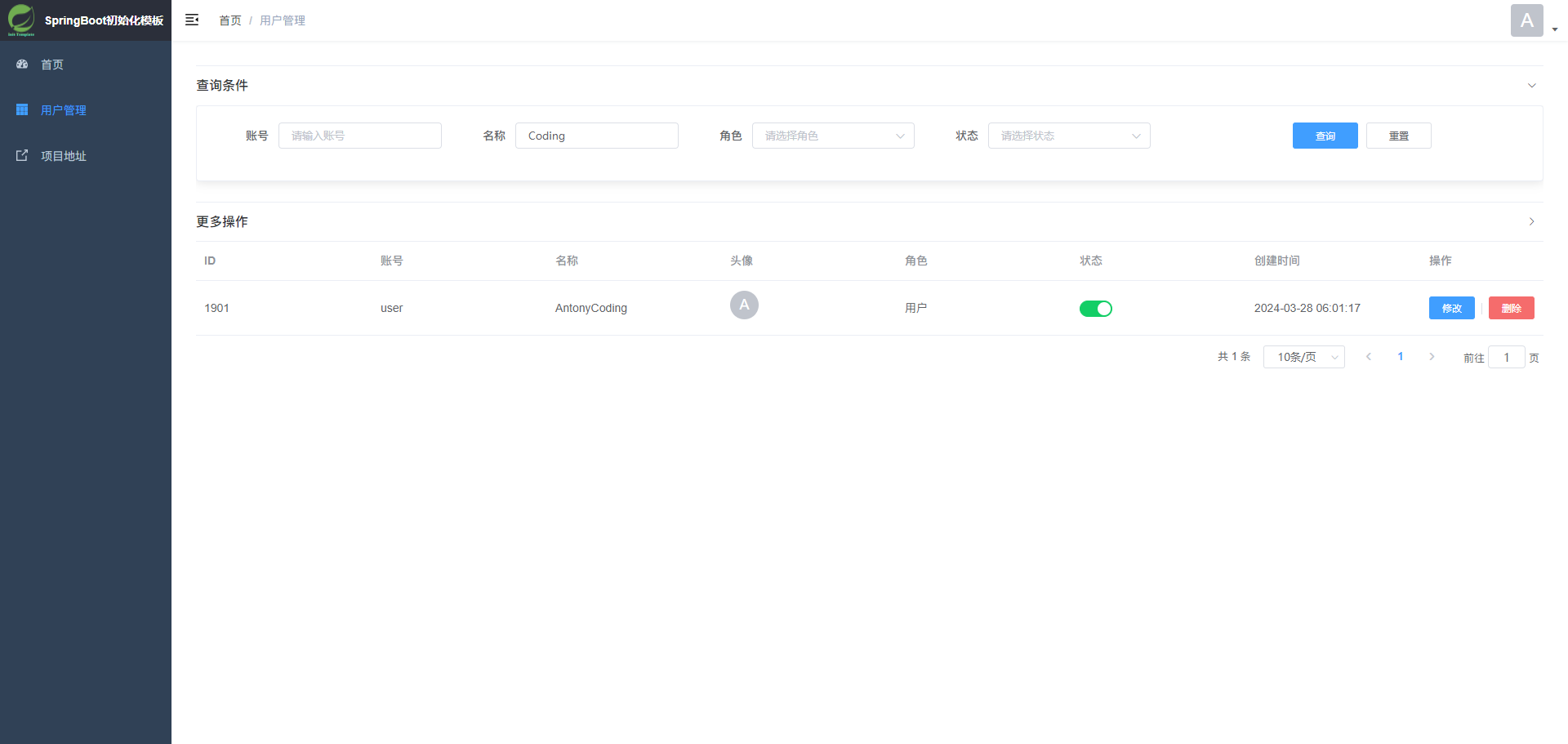Click the 创建时间 column header

(x=1277, y=261)
